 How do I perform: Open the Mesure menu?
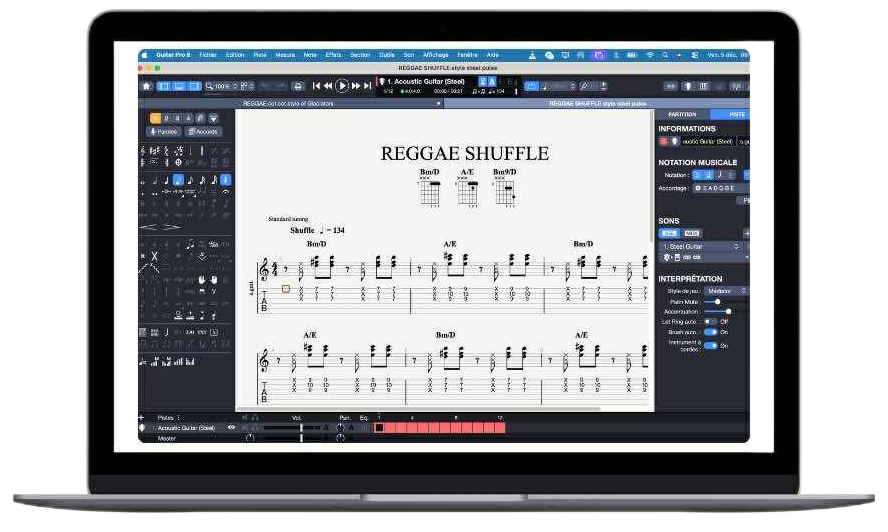285,55
